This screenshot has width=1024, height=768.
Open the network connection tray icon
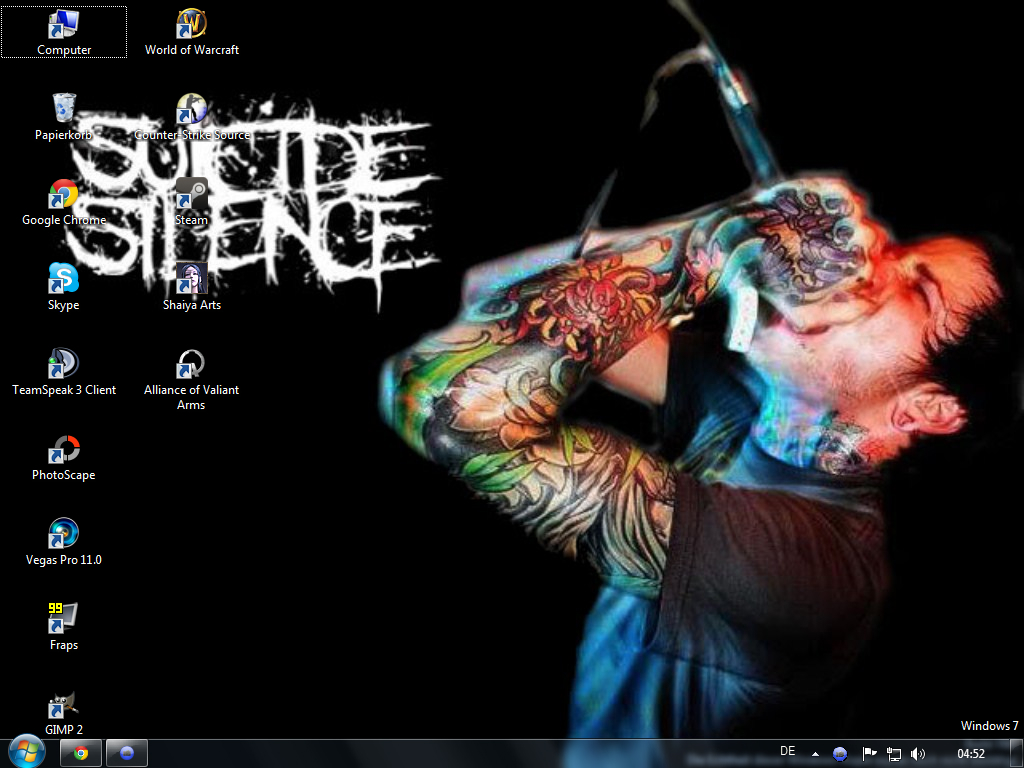pyautogui.click(x=893, y=754)
